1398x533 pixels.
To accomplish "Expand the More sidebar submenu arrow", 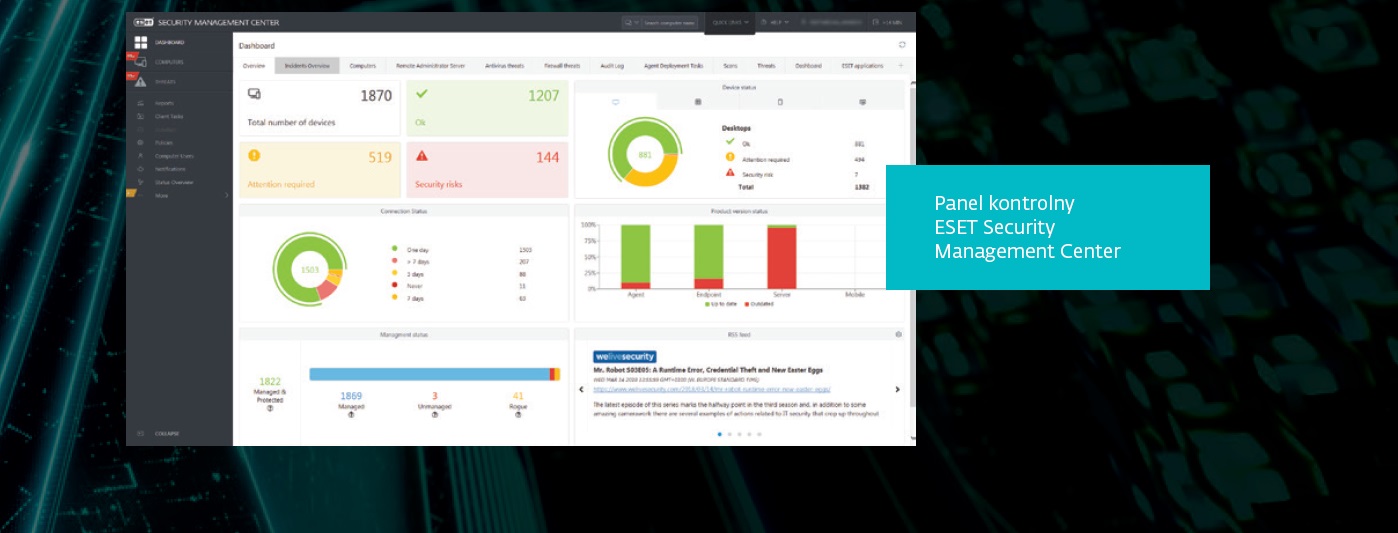I will pyautogui.click(x=227, y=195).
